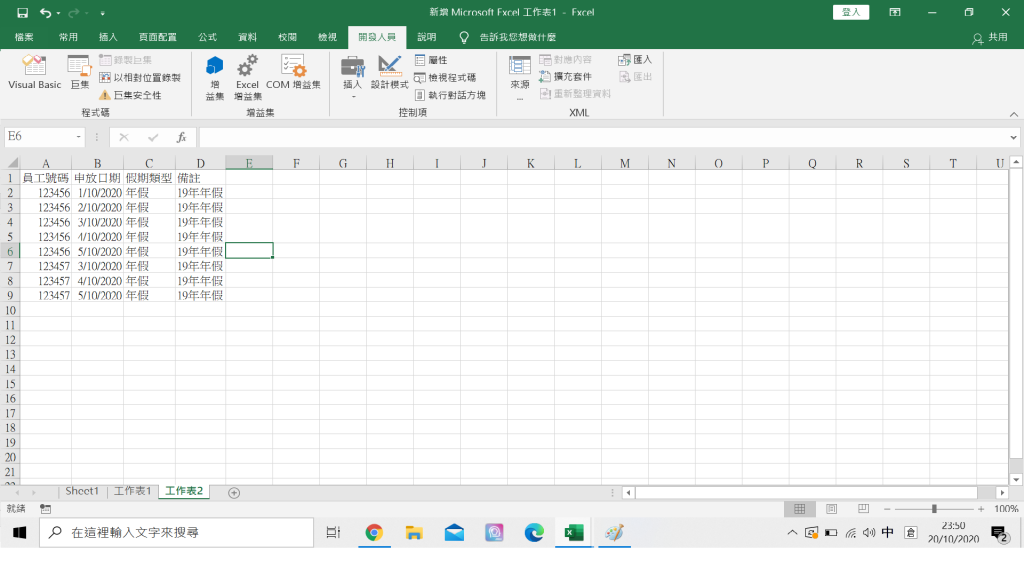Image resolution: width=1024 pixels, height=576 pixels.
Task: Start recording a macro (錄製巨集)
Action: [125, 60]
